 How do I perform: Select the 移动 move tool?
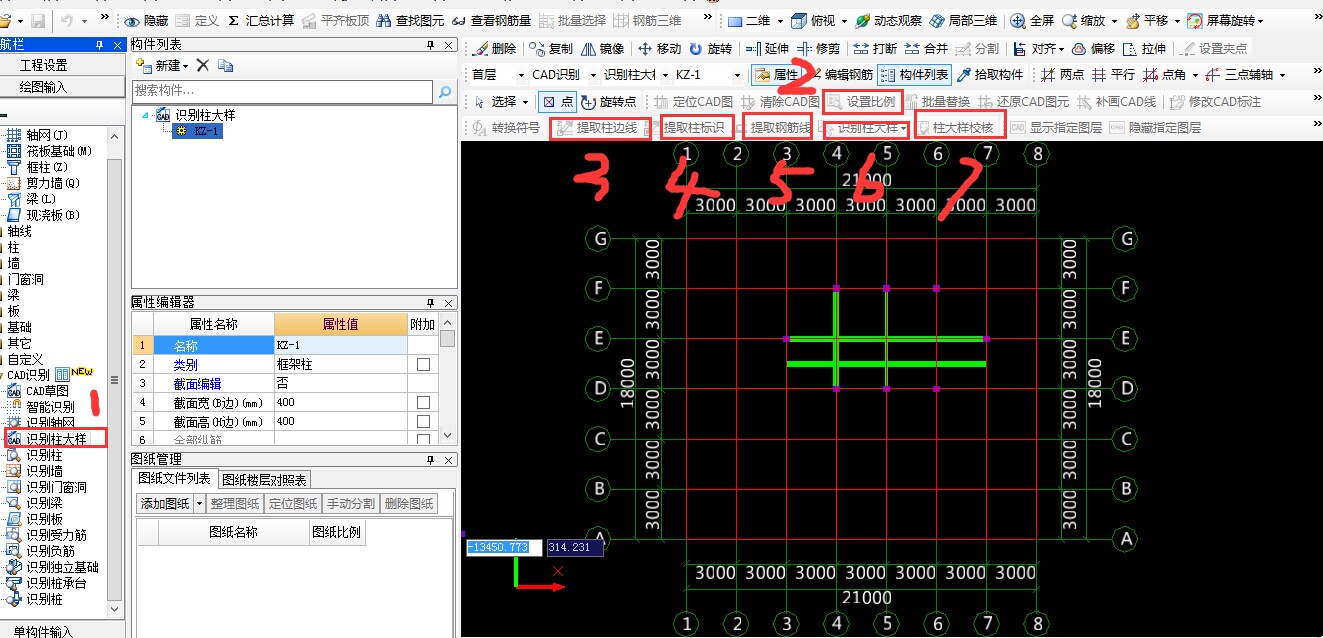660,48
